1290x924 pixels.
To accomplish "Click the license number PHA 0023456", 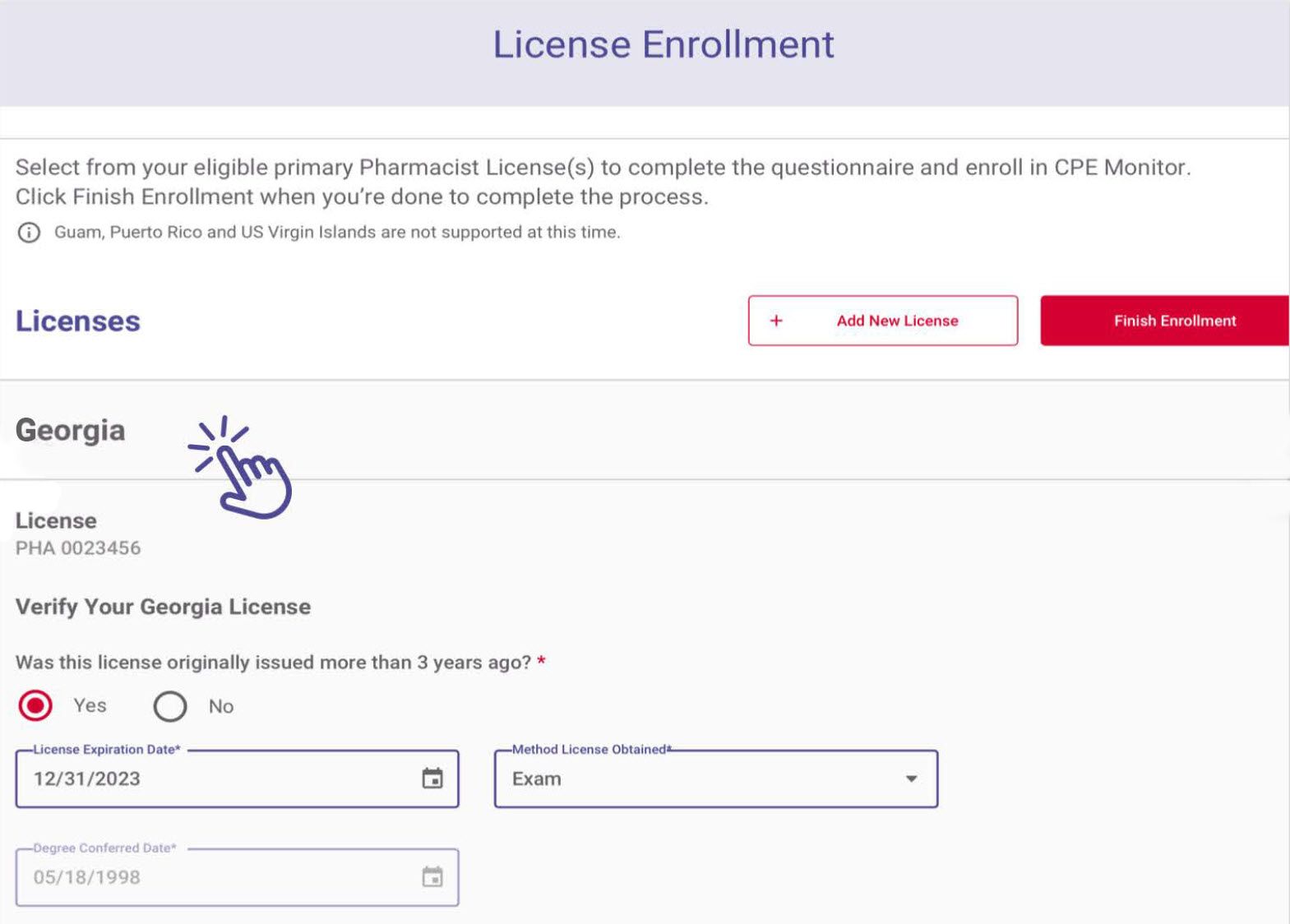I will pos(78,548).
